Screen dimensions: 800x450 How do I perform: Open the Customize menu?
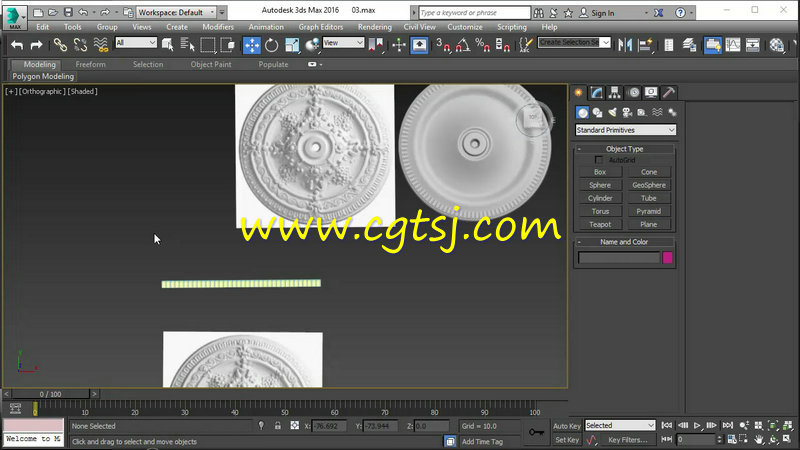[x=465, y=27]
